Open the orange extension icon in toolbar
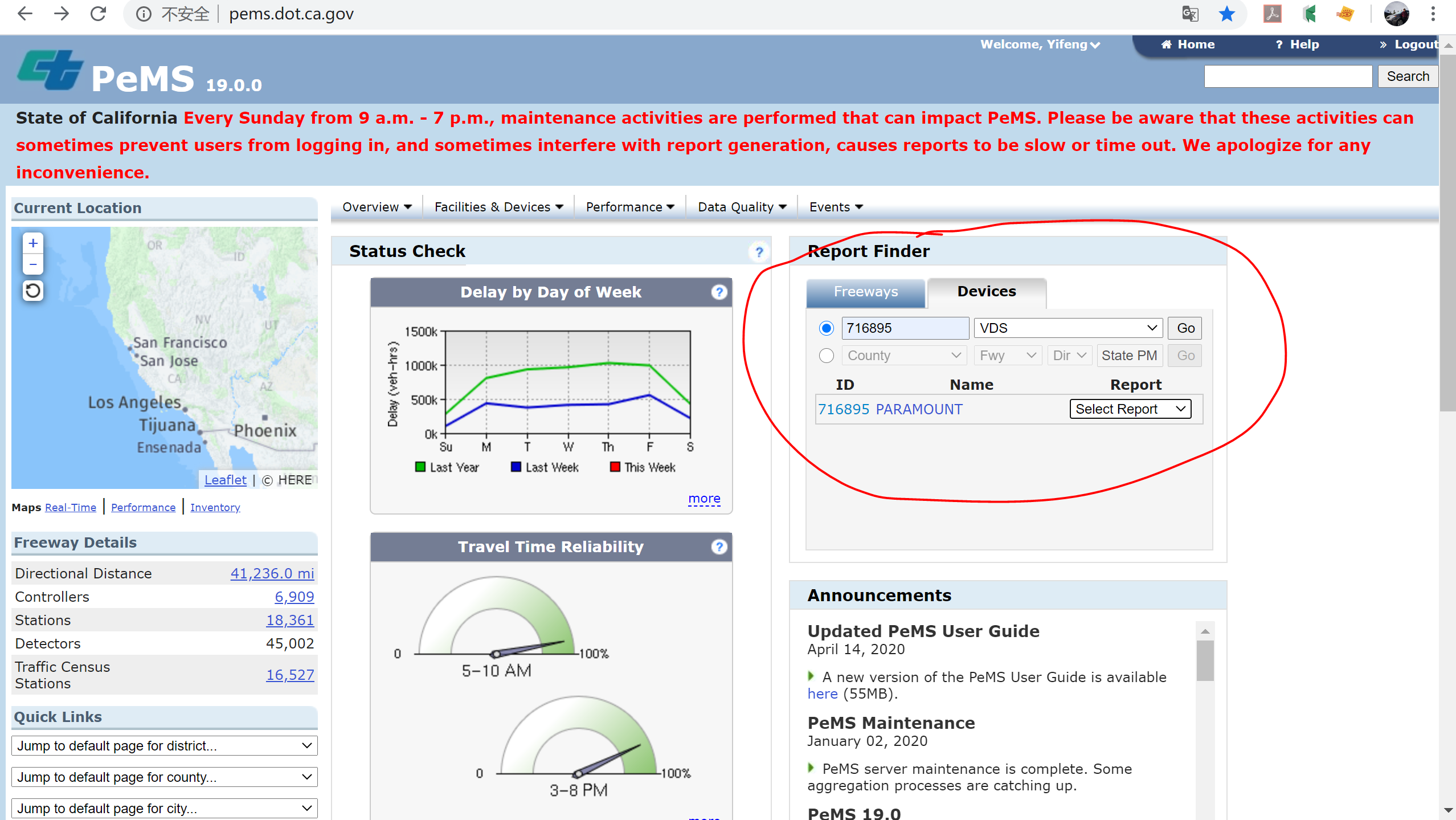This screenshot has height=820, width=1456. click(x=1345, y=14)
